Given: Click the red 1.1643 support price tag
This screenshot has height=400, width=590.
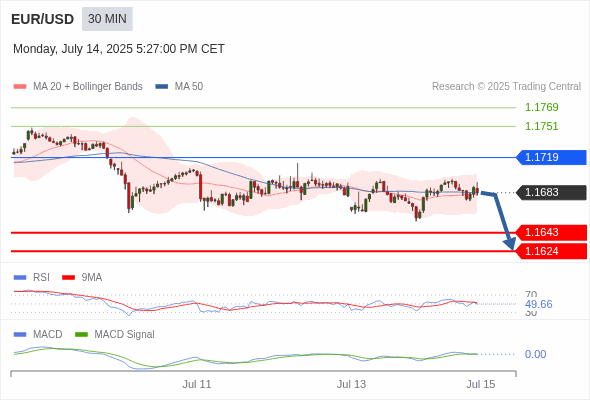Looking at the screenshot, I should (x=551, y=233).
